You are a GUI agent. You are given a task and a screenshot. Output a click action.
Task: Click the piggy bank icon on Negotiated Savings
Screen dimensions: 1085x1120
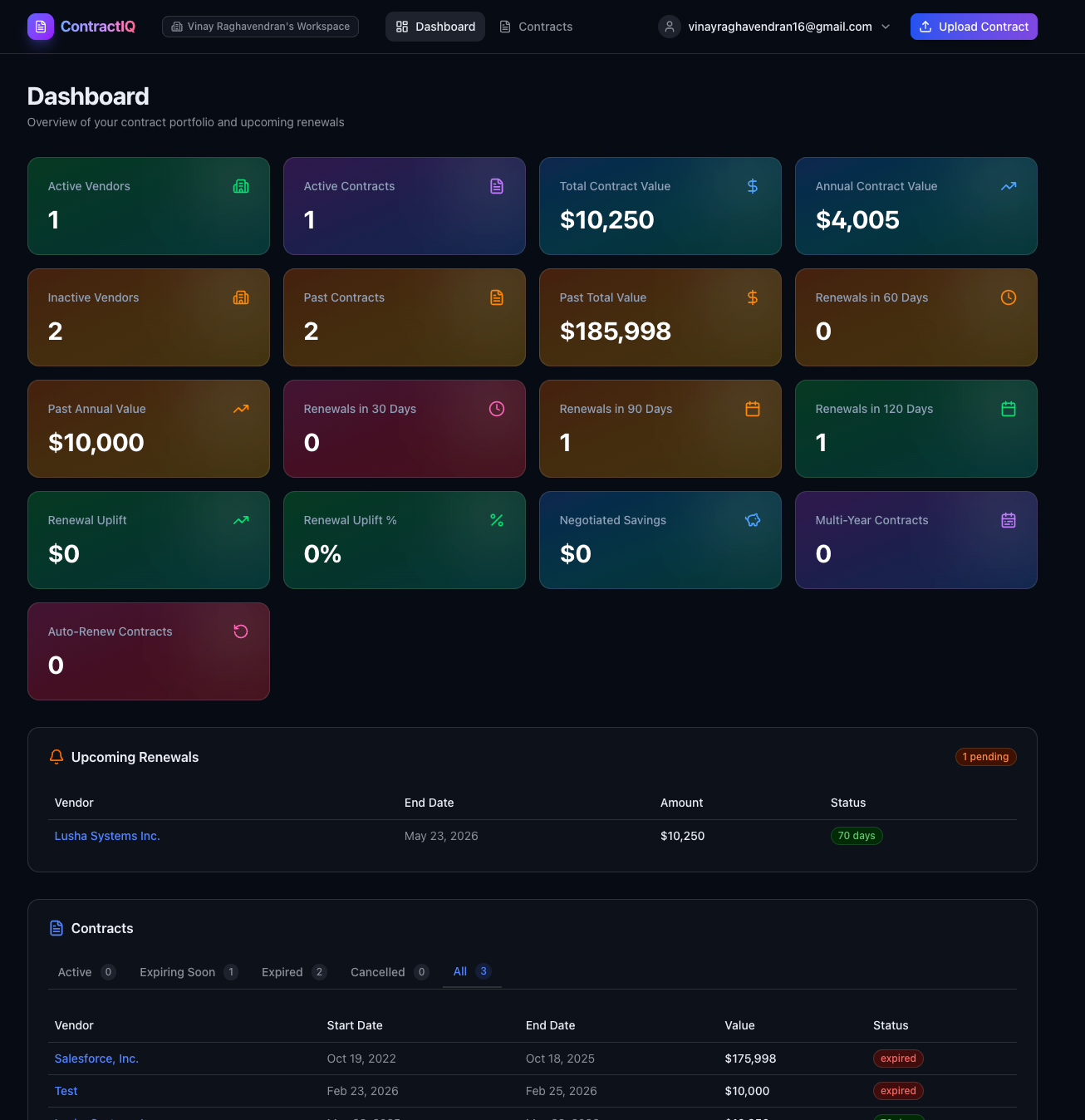pos(753,520)
